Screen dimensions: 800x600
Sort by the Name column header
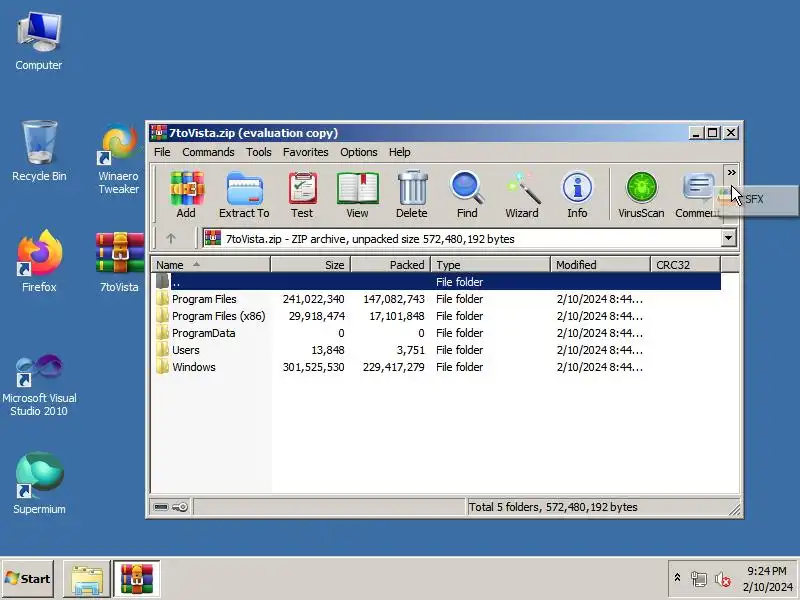pyautogui.click(x=211, y=265)
